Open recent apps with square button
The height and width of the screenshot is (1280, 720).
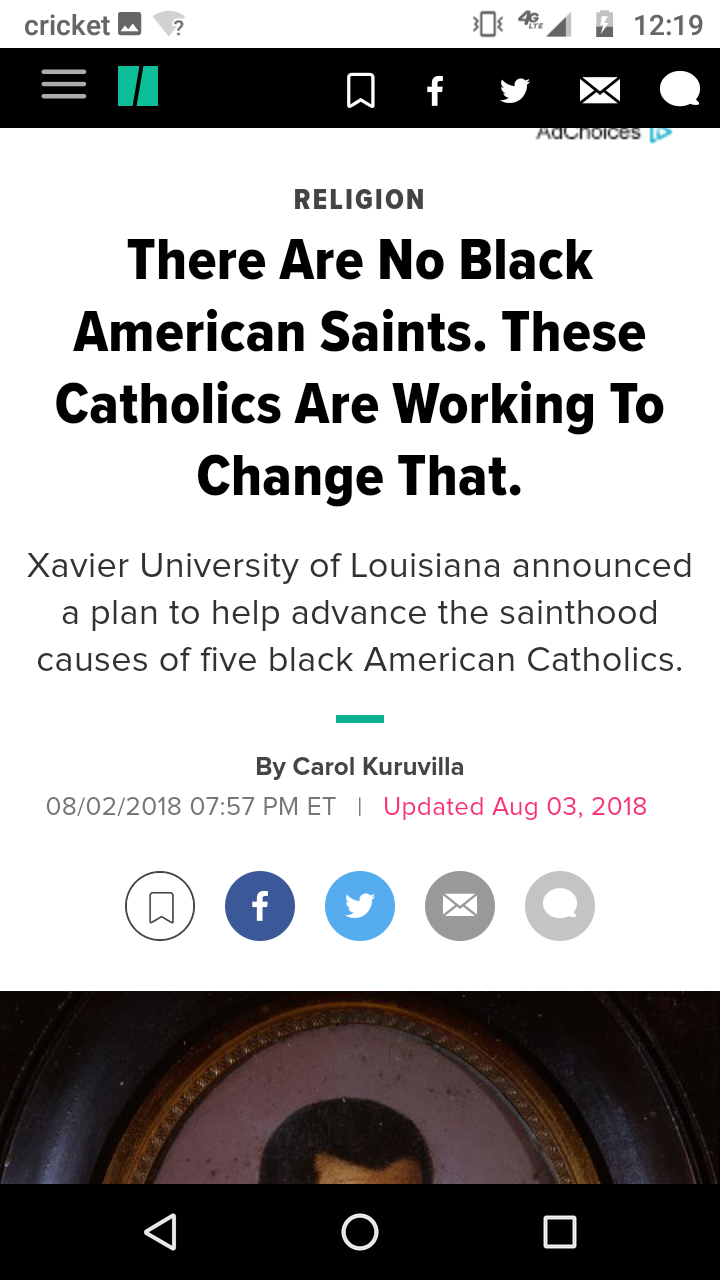pos(560,1232)
